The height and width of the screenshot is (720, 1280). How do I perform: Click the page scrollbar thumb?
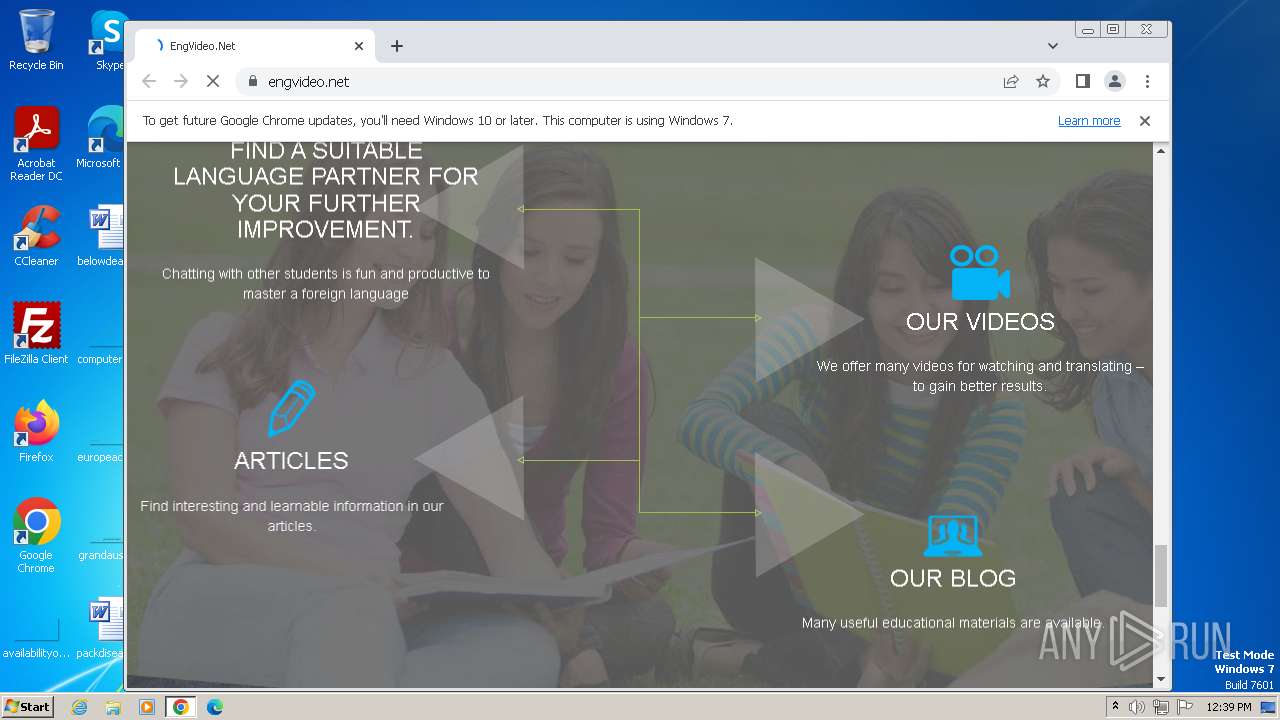pos(1161,576)
